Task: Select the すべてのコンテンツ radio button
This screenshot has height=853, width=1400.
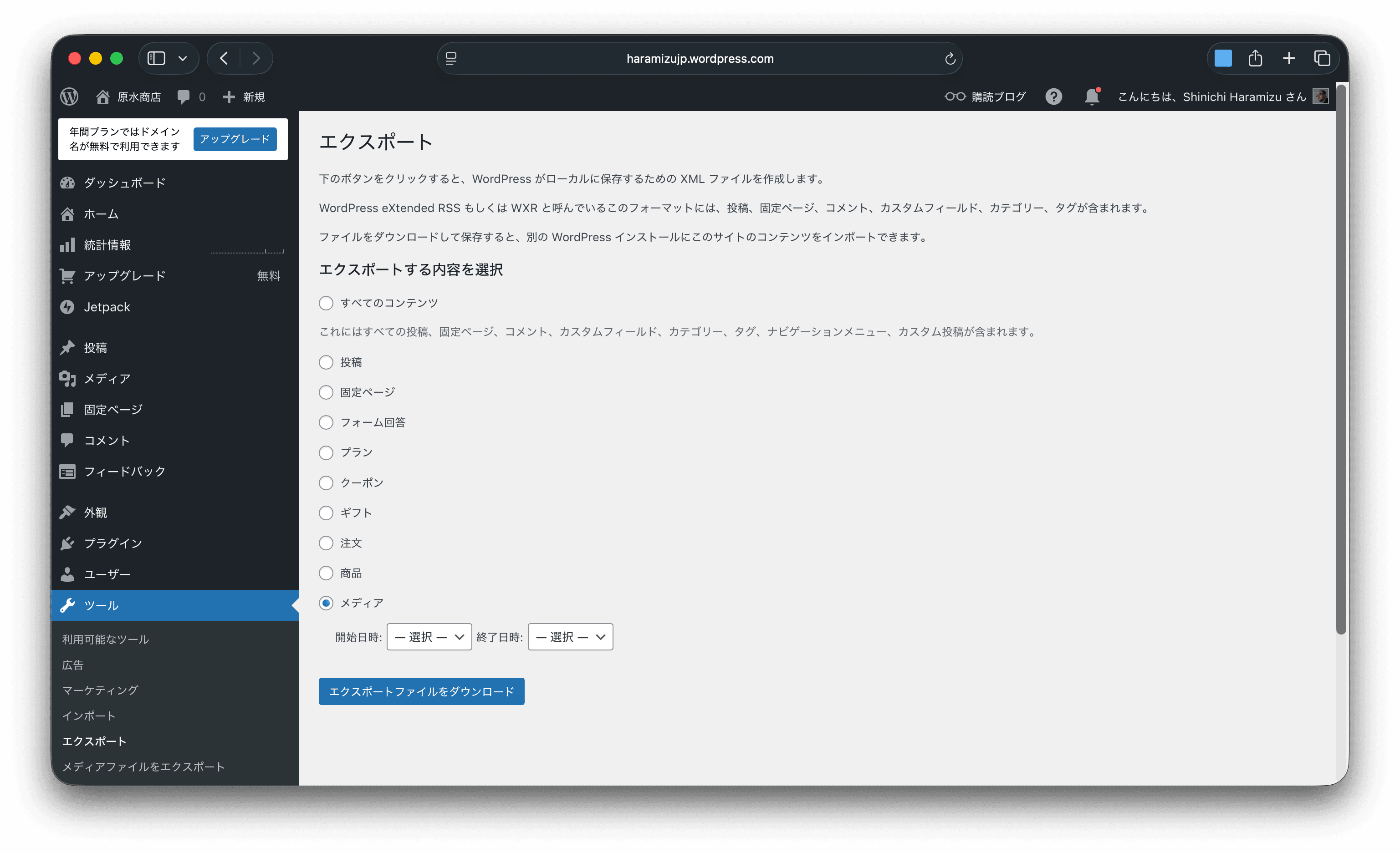Action: [326, 303]
